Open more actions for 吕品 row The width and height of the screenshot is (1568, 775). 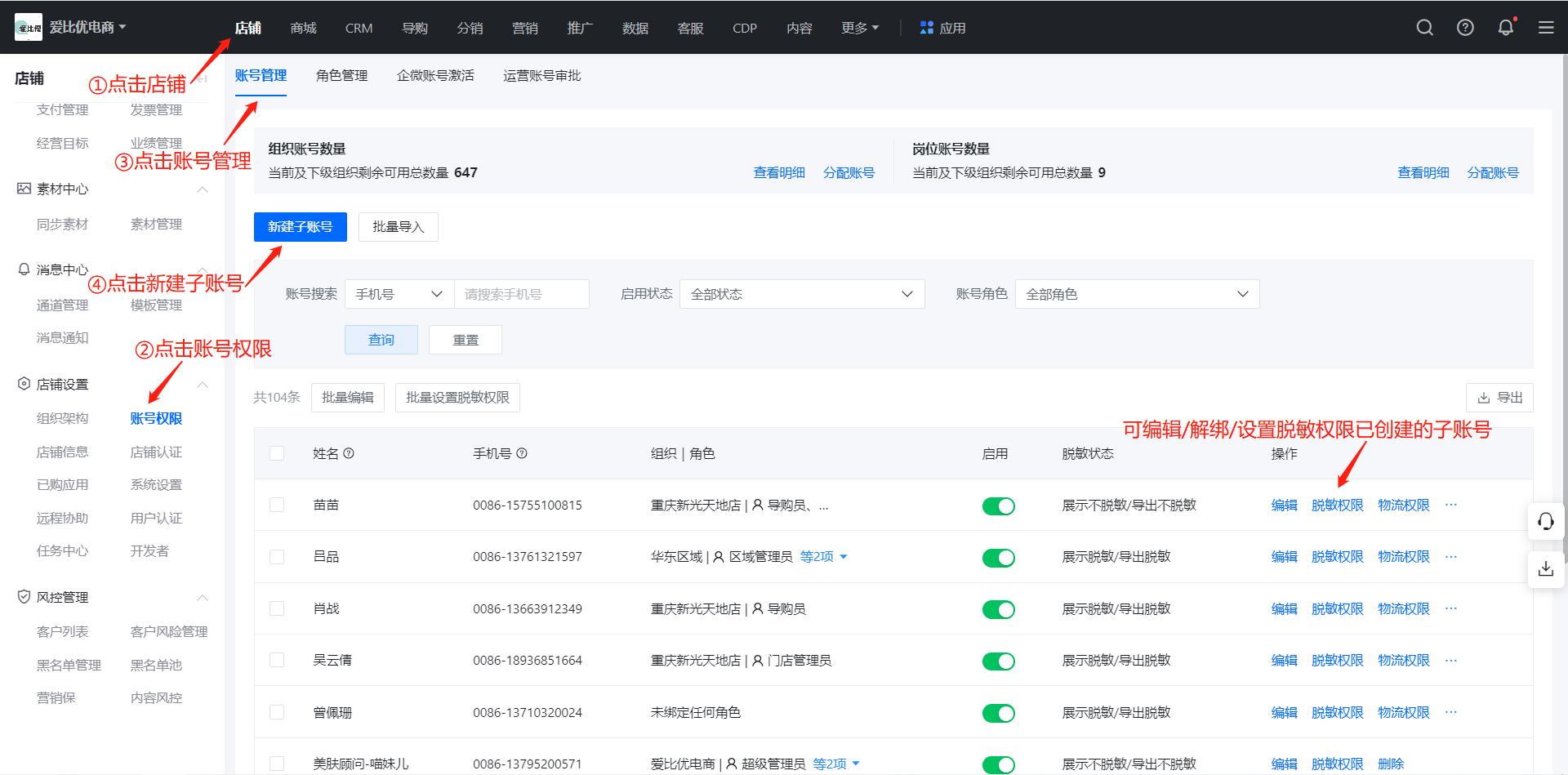point(1451,556)
